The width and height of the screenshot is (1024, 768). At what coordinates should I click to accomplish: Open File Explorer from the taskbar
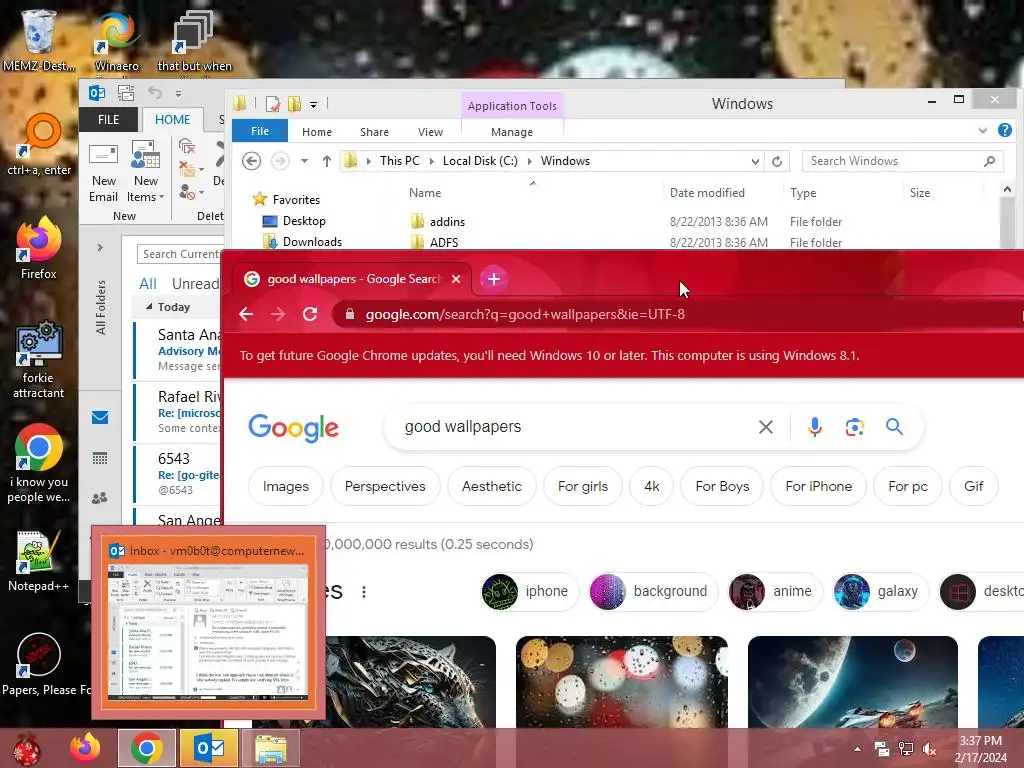pyautogui.click(x=270, y=748)
